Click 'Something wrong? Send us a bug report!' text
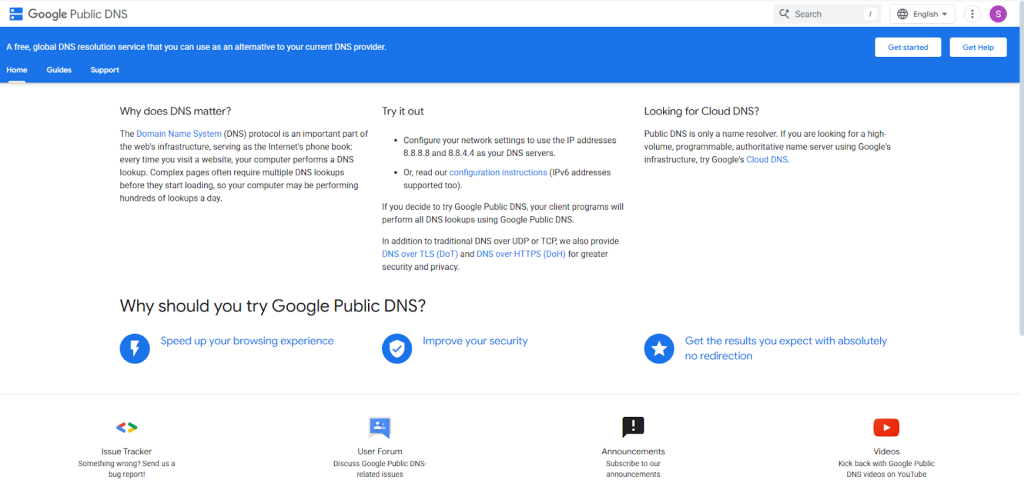Image resolution: width=1024 pixels, height=493 pixels. (x=127, y=469)
